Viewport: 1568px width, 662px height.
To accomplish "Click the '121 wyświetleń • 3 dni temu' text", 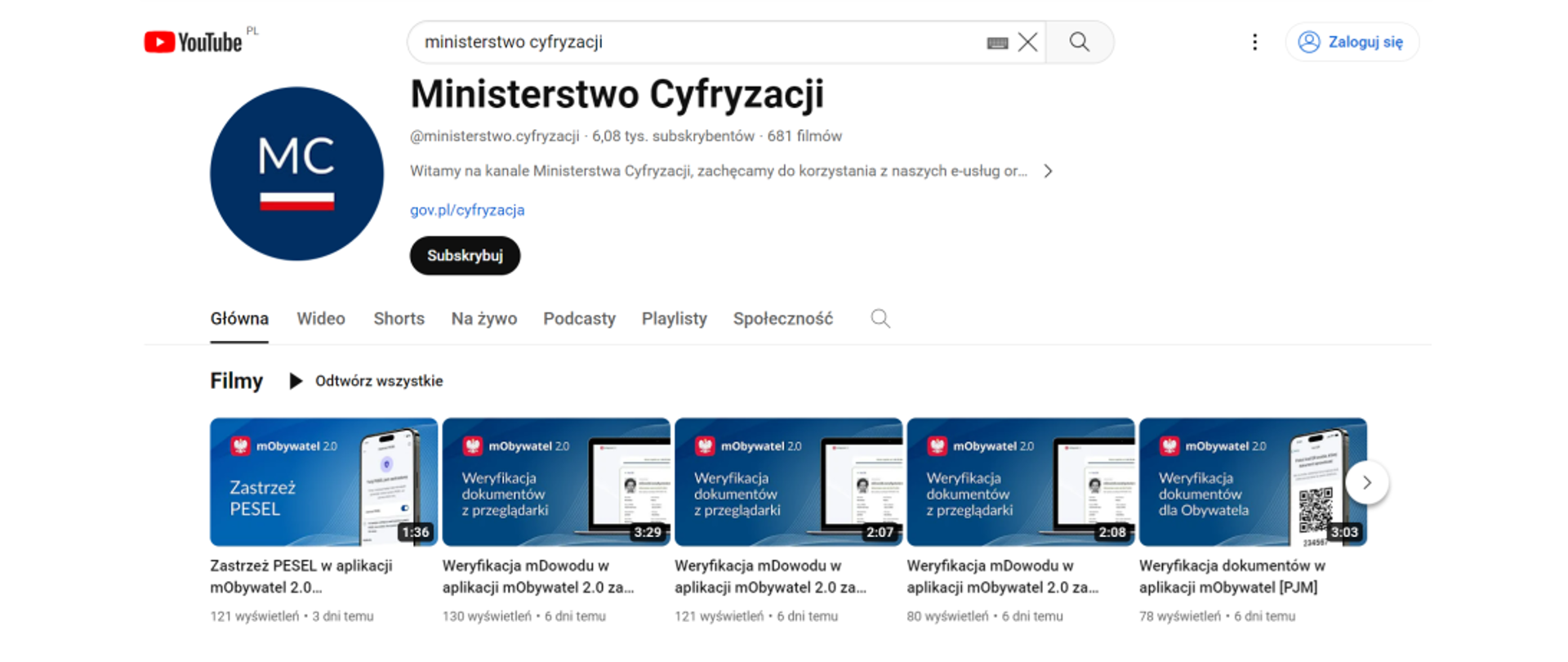I will [x=292, y=616].
